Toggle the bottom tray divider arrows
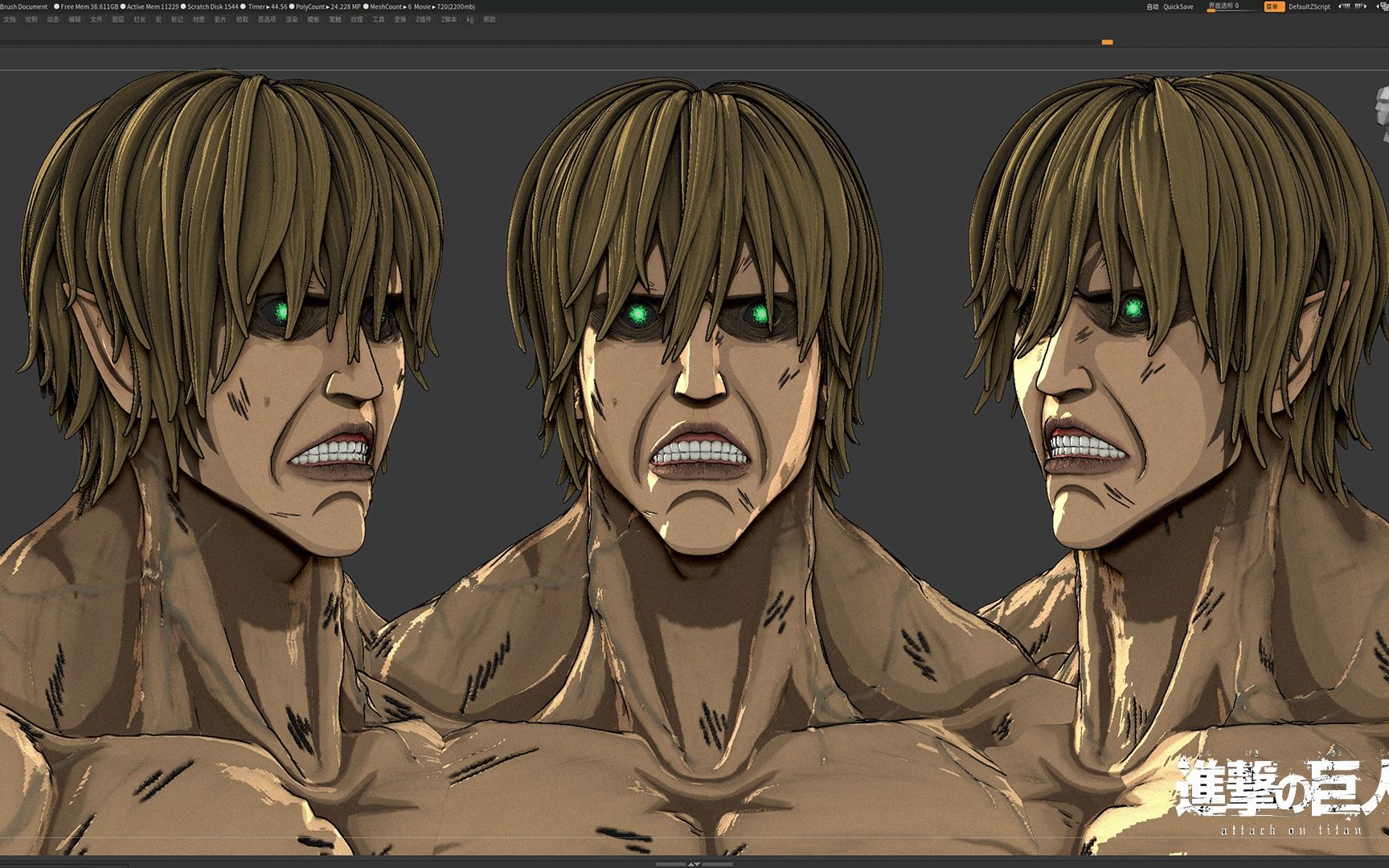The width and height of the screenshot is (1389, 868). click(694, 865)
